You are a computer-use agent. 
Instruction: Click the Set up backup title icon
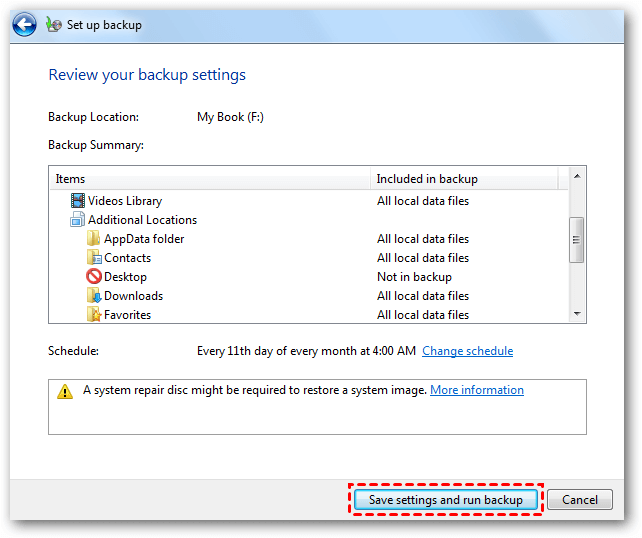tap(54, 25)
